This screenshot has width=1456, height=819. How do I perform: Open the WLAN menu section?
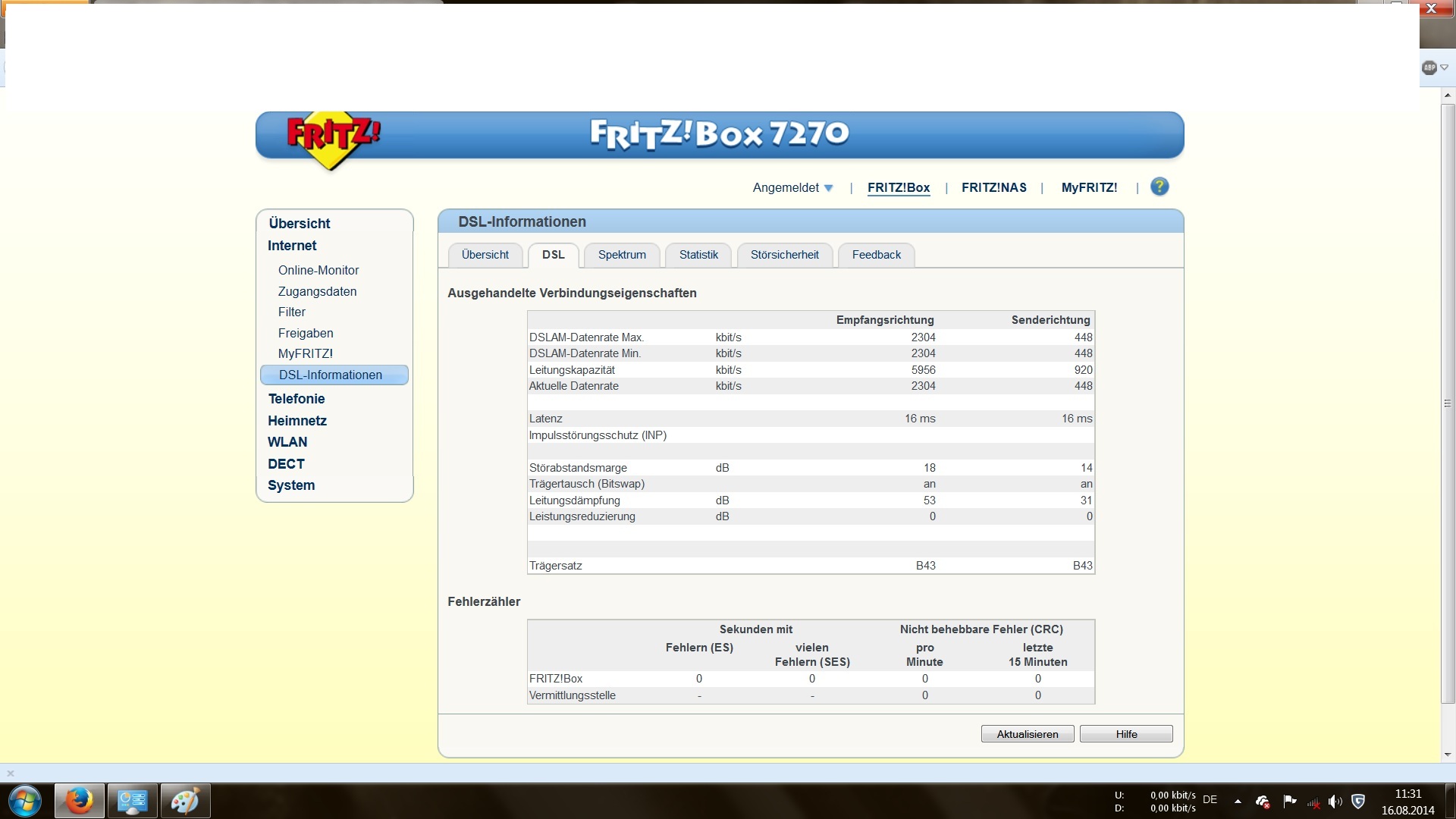tap(287, 442)
